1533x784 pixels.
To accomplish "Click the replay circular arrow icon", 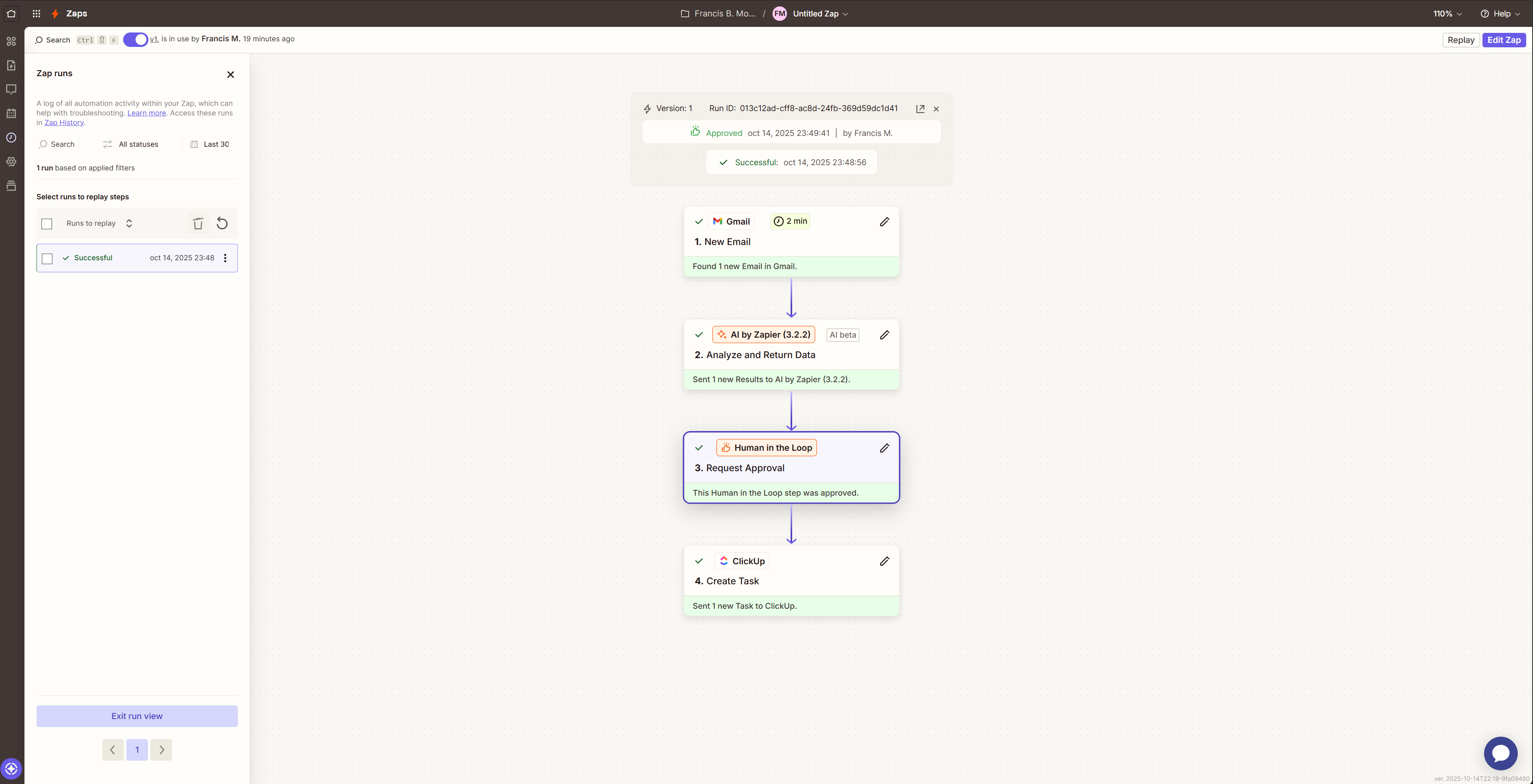I will click(x=222, y=223).
